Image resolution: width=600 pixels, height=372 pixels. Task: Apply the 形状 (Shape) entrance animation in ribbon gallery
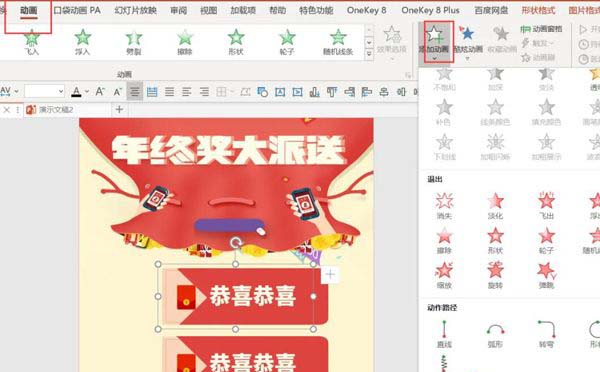[x=236, y=42]
